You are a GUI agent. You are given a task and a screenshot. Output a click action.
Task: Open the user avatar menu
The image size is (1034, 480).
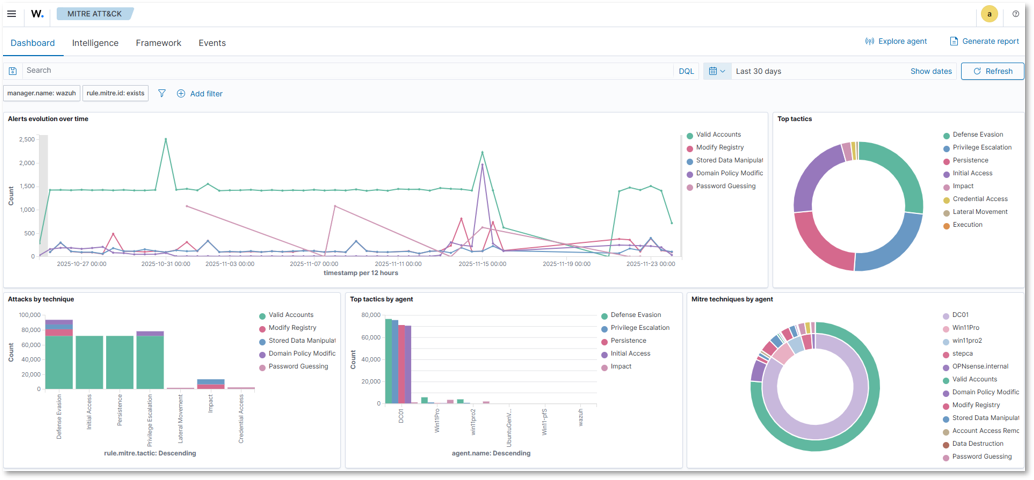point(989,14)
